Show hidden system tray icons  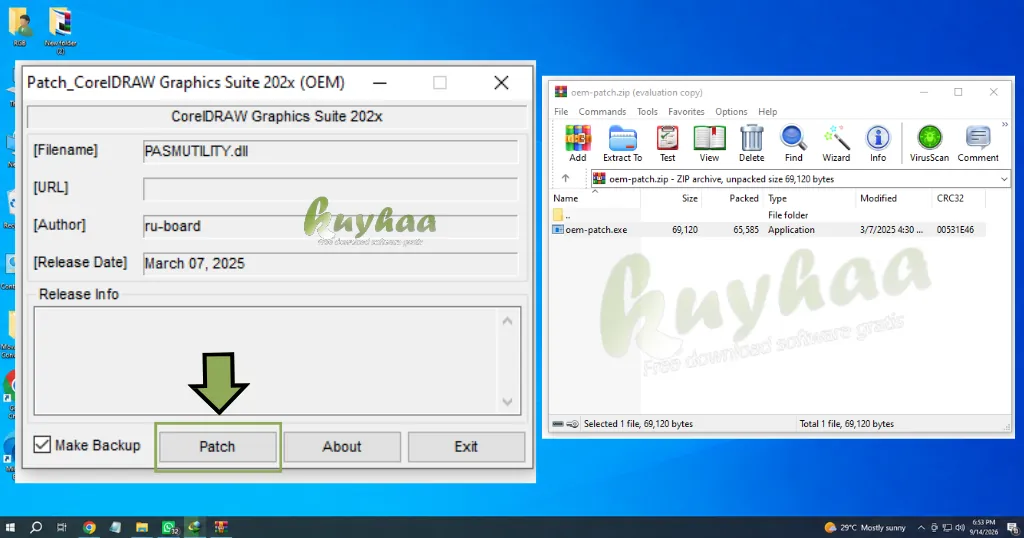coord(921,528)
